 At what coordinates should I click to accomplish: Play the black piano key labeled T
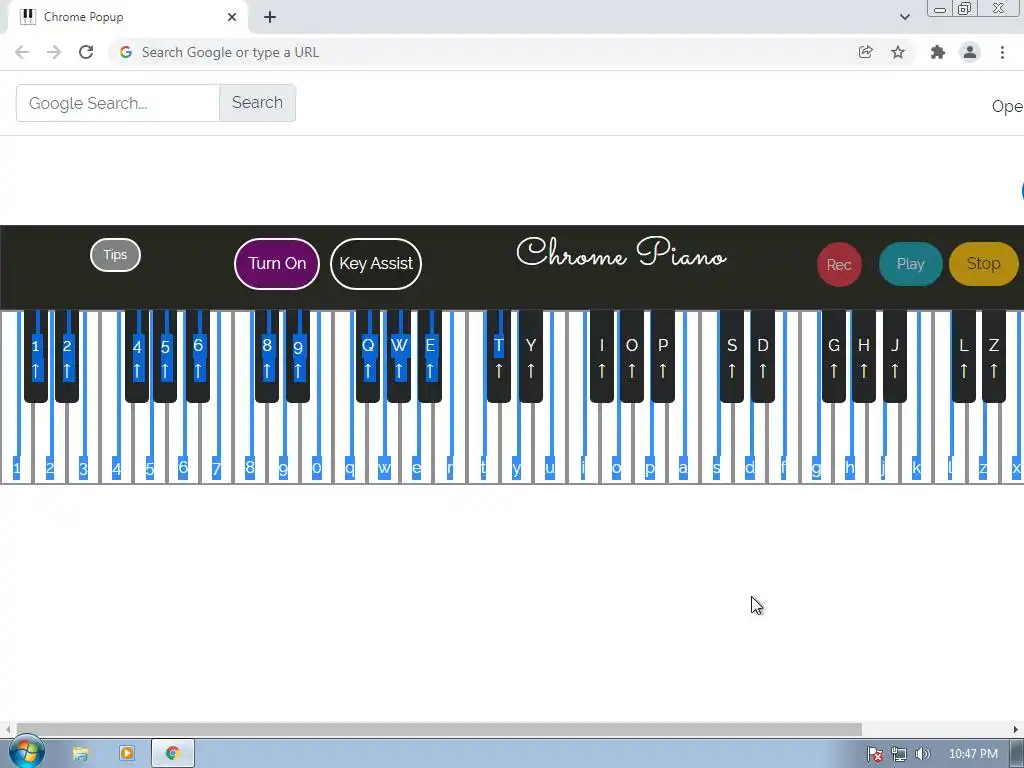click(499, 356)
